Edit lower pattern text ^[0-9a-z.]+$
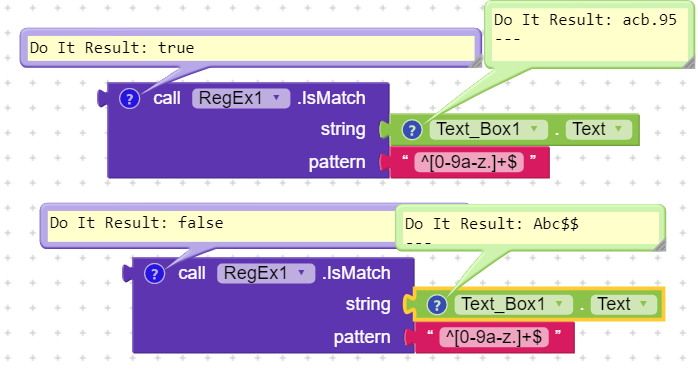 click(x=494, y=337)
